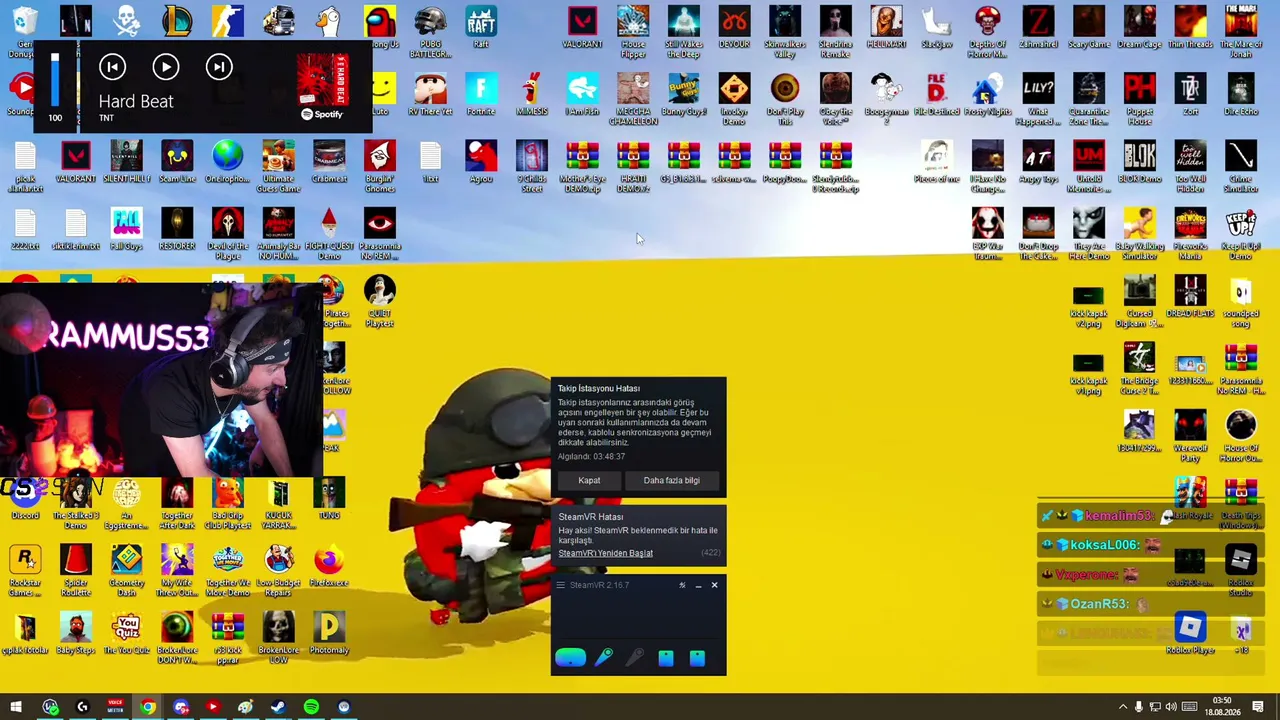The width and height of the screenshot is (1280, 720).
Task: Open the taskbar clock showing 03:50
Action: pyautogui.click(x=1222, y=706)
